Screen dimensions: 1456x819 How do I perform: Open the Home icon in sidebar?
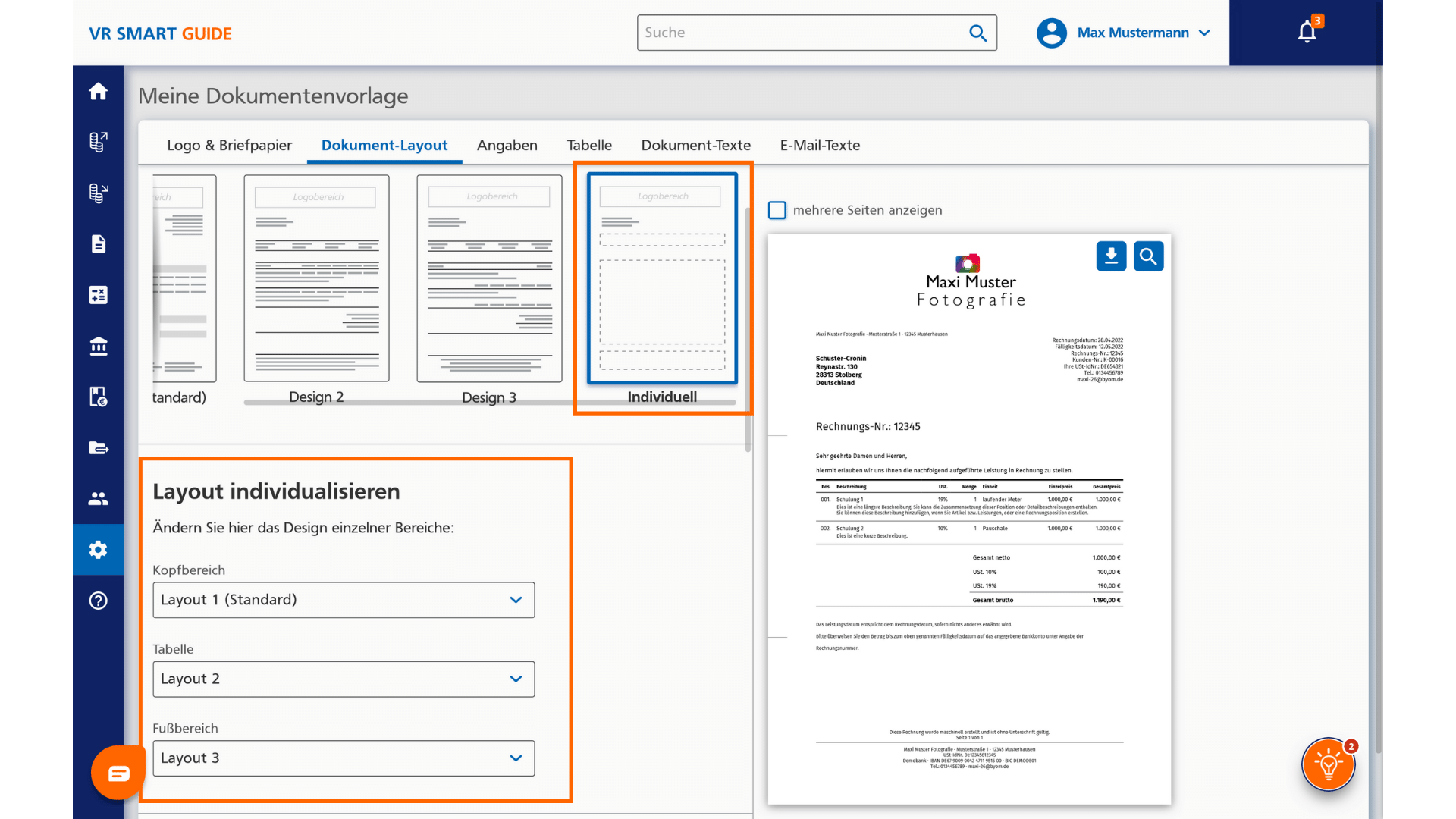98,91
